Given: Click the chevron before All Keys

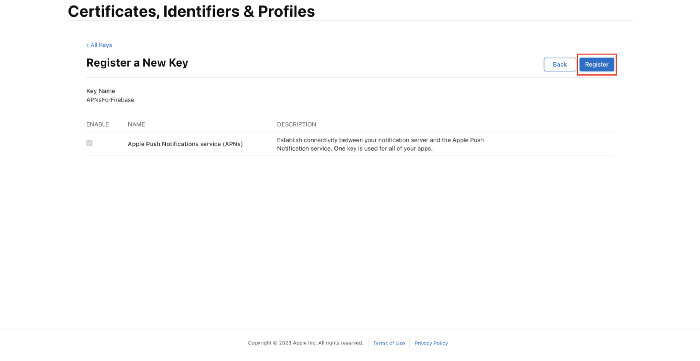Looking at the screenshot, I should tap(88, 45).
